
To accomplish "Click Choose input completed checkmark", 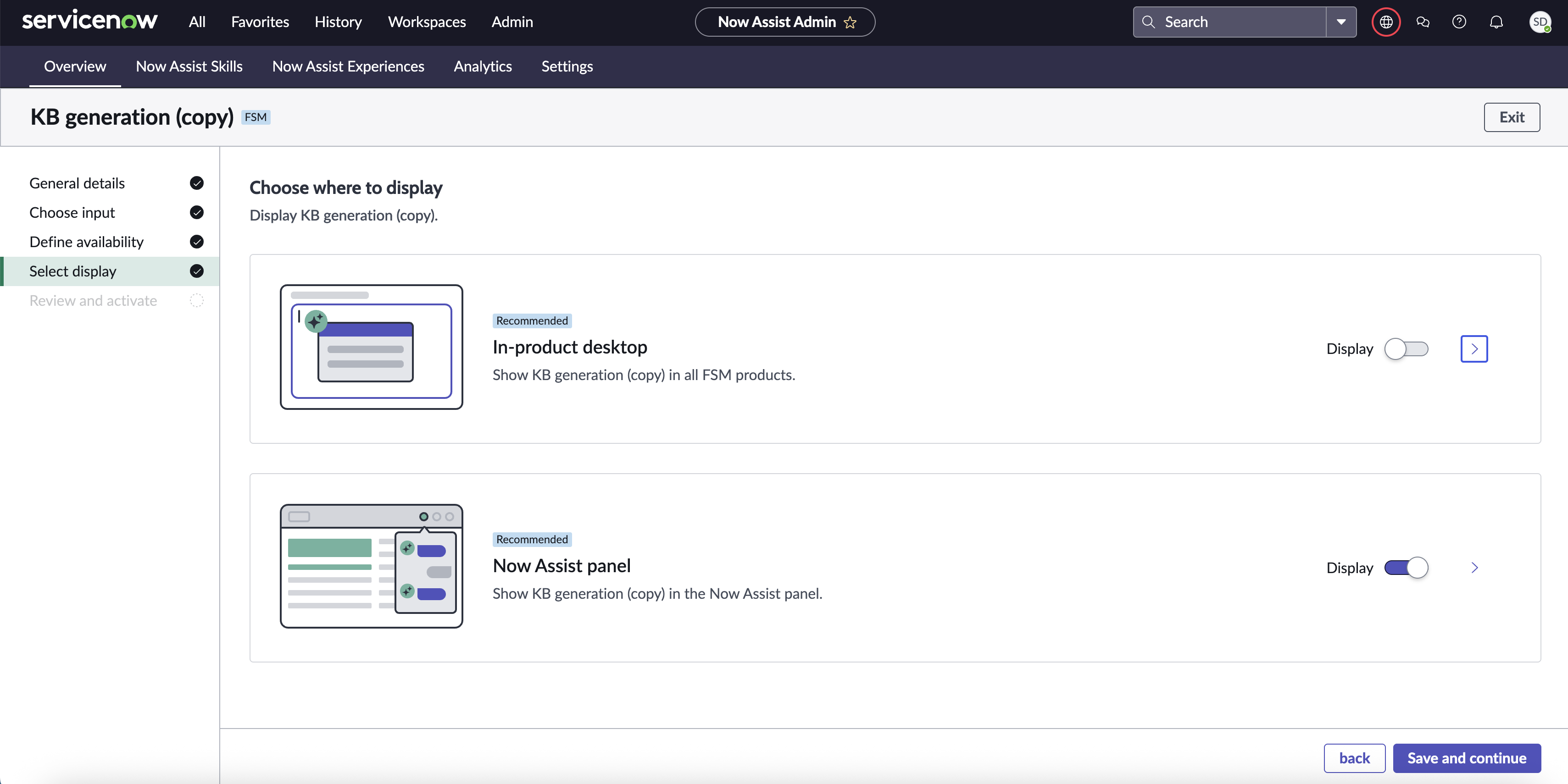I will [x=197, y=212].
